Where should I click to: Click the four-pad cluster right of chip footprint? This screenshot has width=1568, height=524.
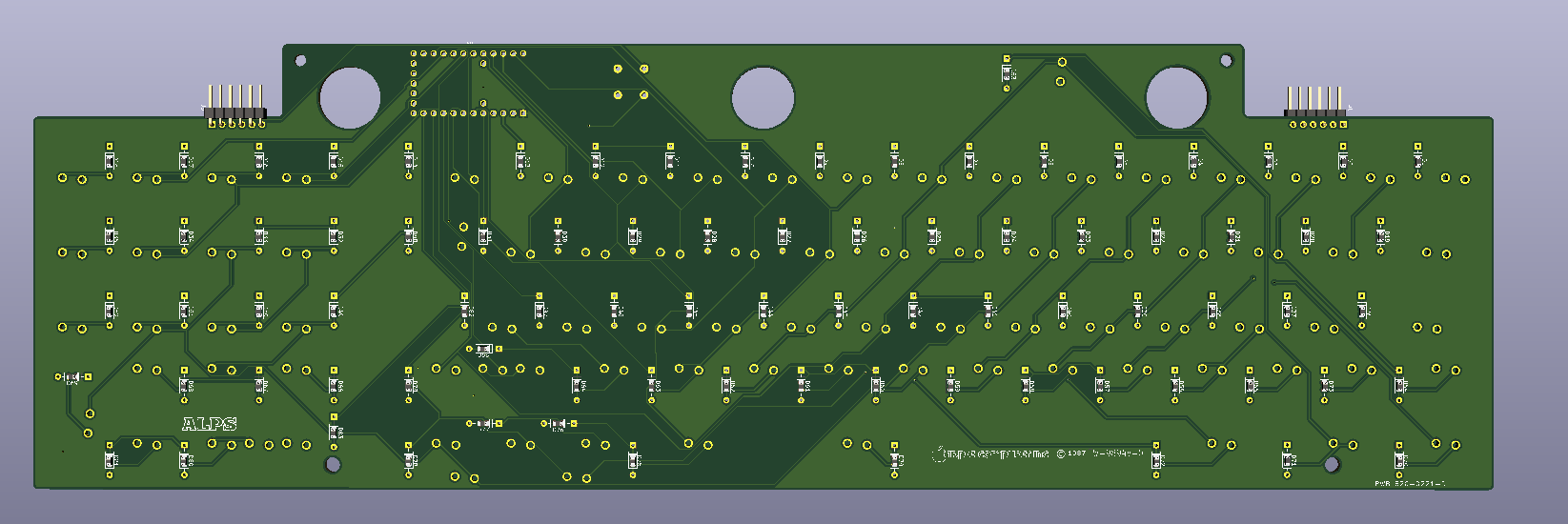click(631, 82)
